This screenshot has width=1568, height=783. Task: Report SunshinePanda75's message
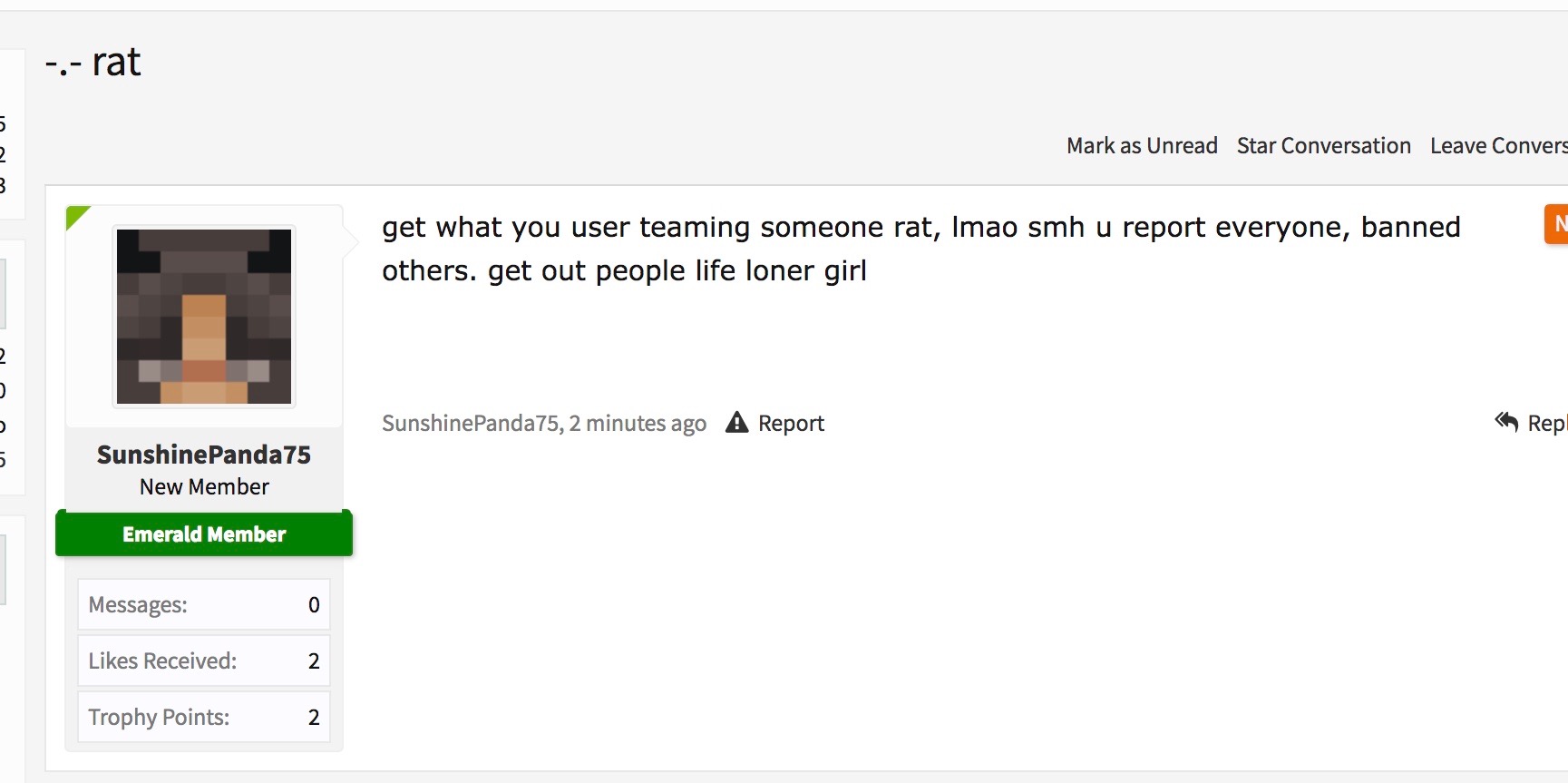(x=791, y=424)
